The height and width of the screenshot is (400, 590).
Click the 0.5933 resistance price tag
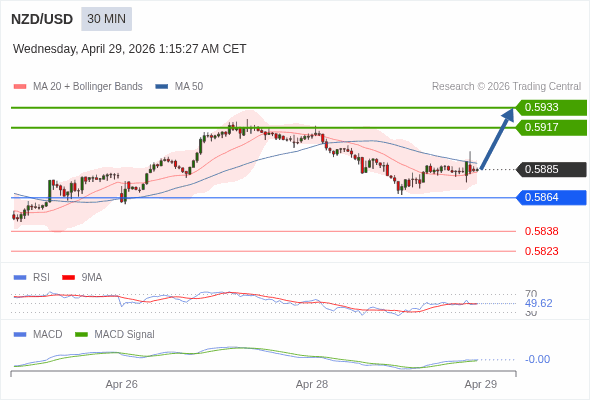tap(551, 108)
